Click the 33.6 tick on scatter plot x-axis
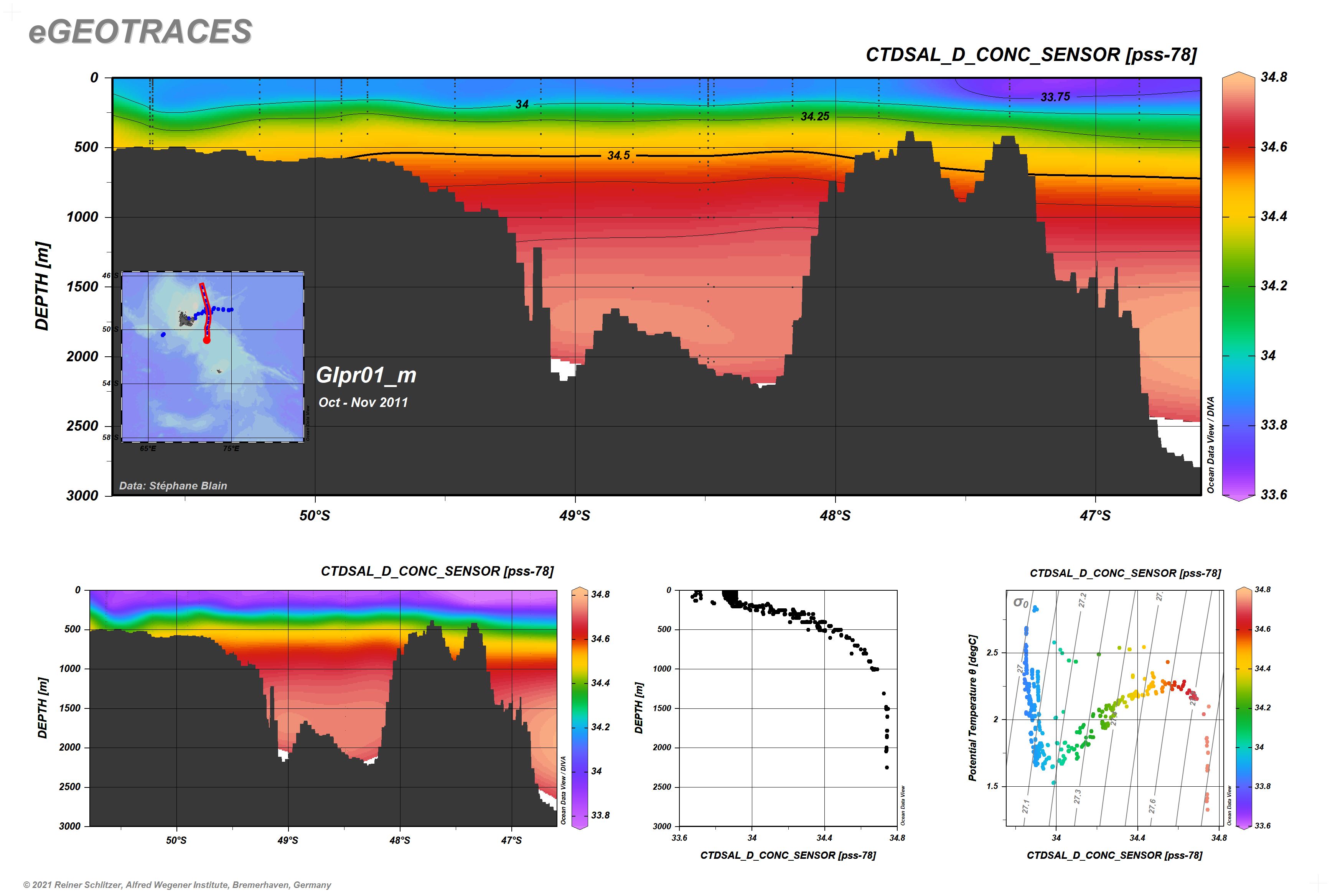 tap(679, 838)
